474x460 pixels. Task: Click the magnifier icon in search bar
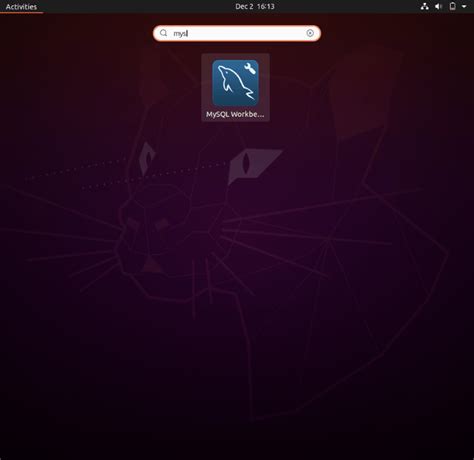163,33
